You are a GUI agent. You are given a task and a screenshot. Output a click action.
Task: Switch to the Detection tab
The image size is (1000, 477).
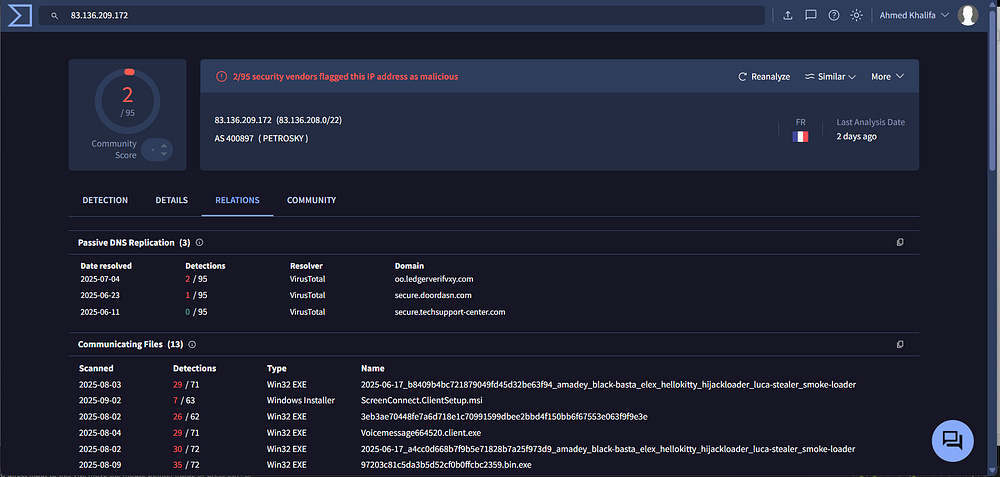coord(105,200)
